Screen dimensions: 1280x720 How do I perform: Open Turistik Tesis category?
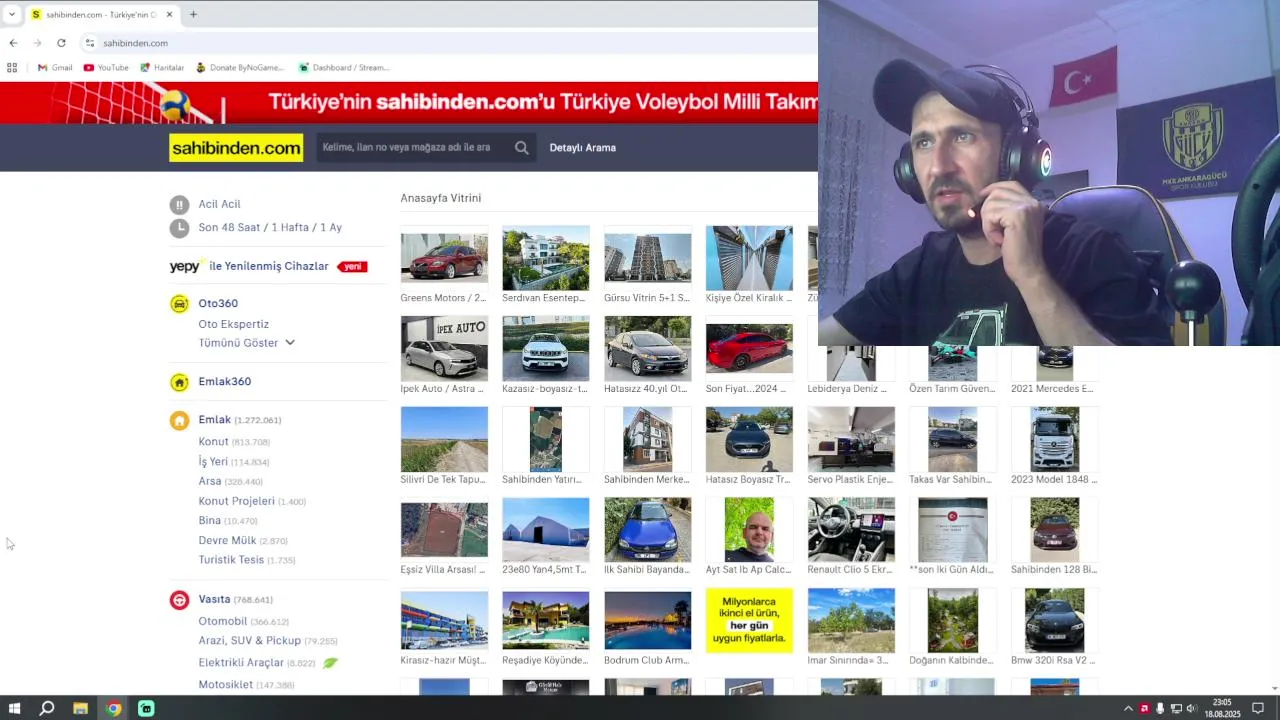point(231,560)
